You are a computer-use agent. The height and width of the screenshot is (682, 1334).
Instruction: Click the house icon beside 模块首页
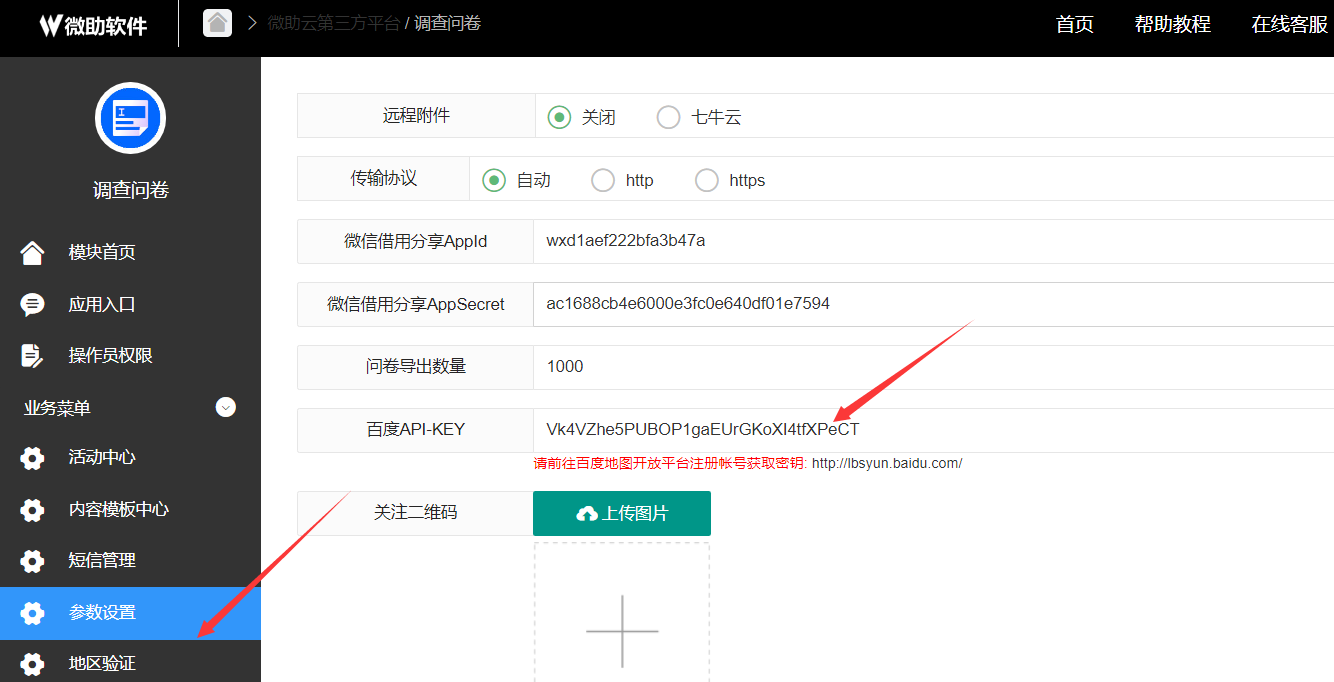coord(32,252)
